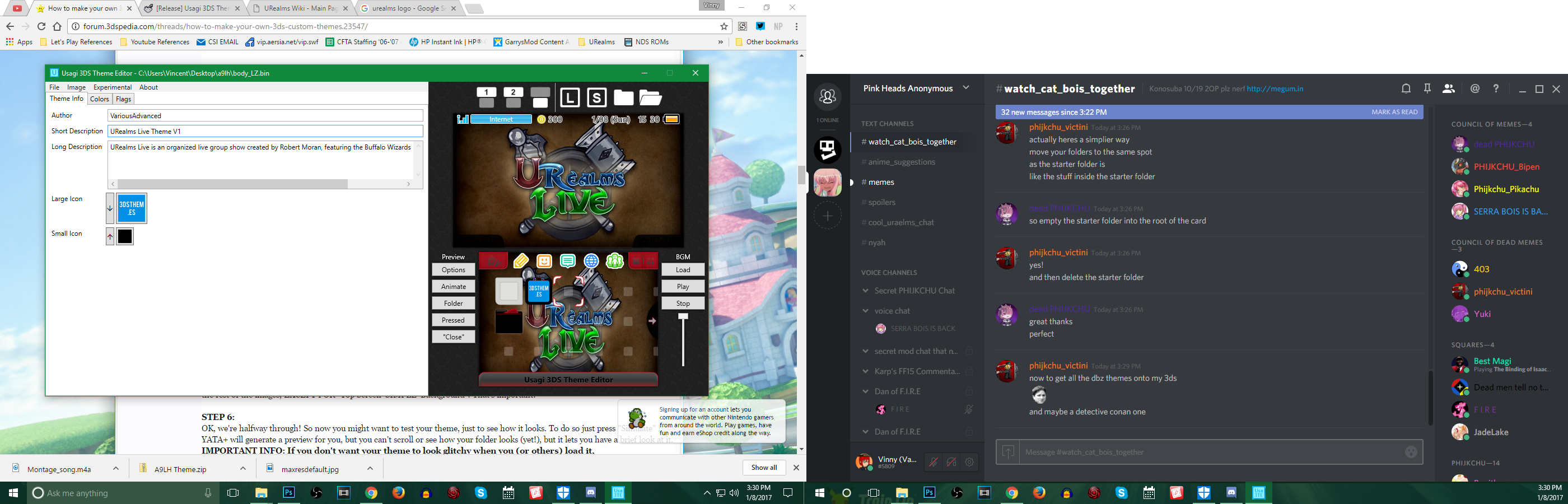Screen dimensions: 1568x504
Task: Select the L icon in Usagi preview toolbar
Action: point(569,97)
